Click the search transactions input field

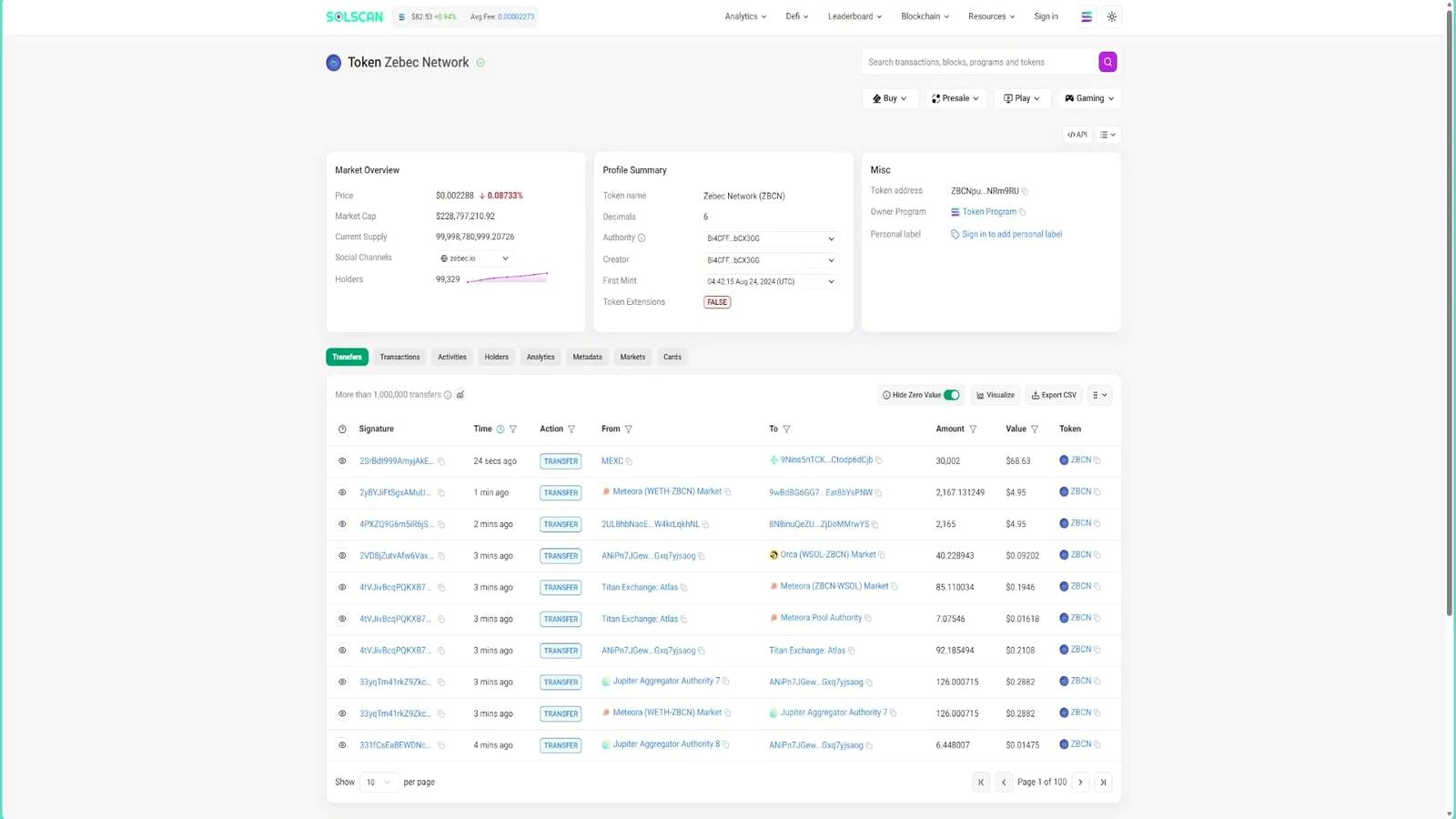coord(978,62)
